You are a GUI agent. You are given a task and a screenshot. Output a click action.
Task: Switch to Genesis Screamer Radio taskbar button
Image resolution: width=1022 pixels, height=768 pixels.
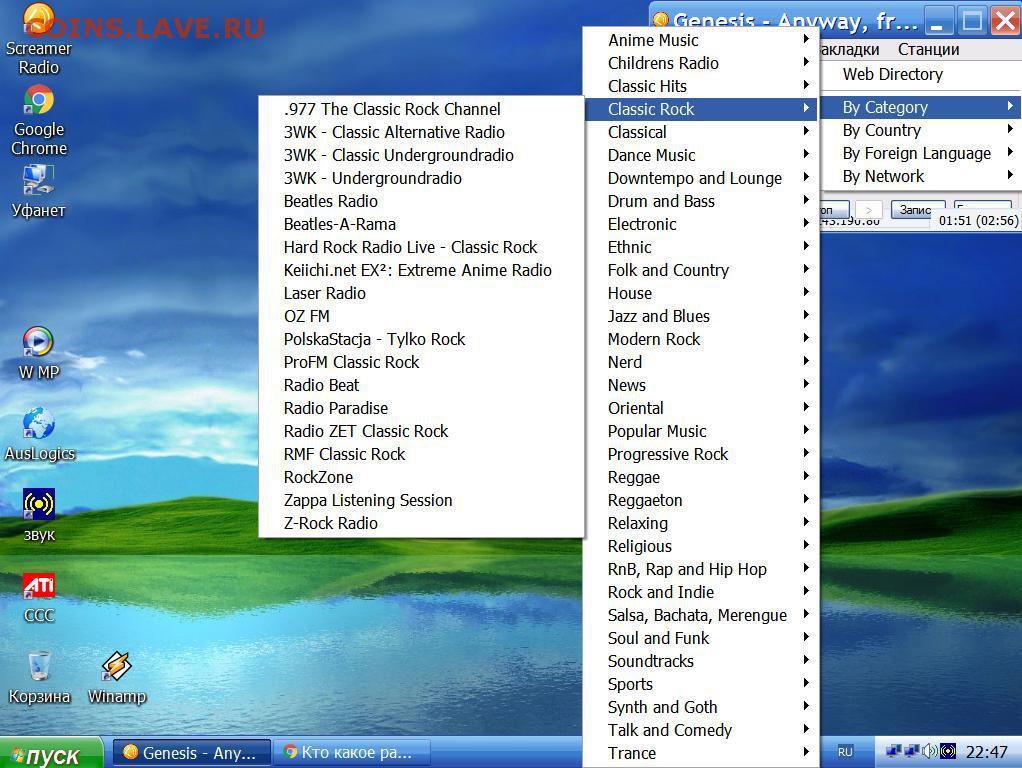pyautogui.click(x=192, y=753)
